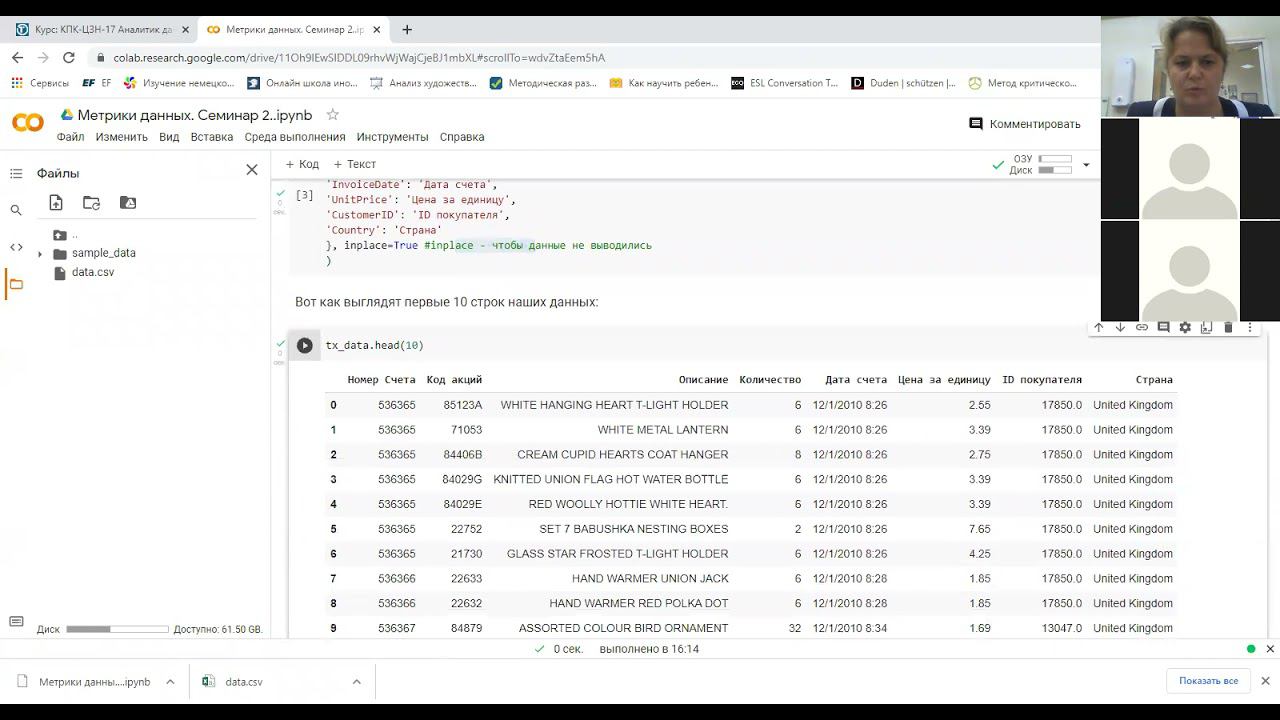Open cell settings gear icon
Screen dimensions: 1280x720
(x=1185, y=328)
